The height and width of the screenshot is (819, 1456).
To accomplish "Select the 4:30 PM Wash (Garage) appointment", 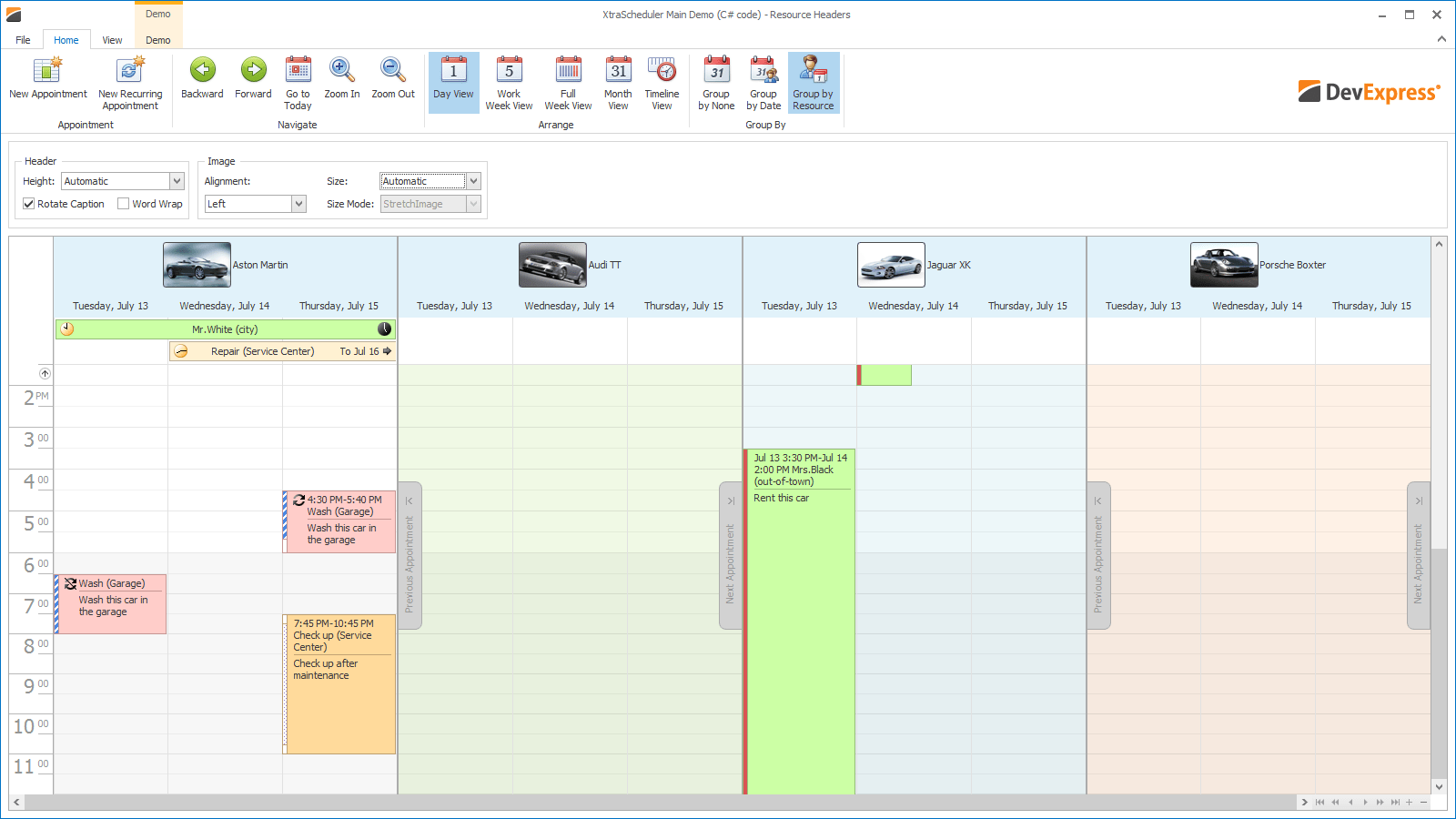I will click(339, 522).
